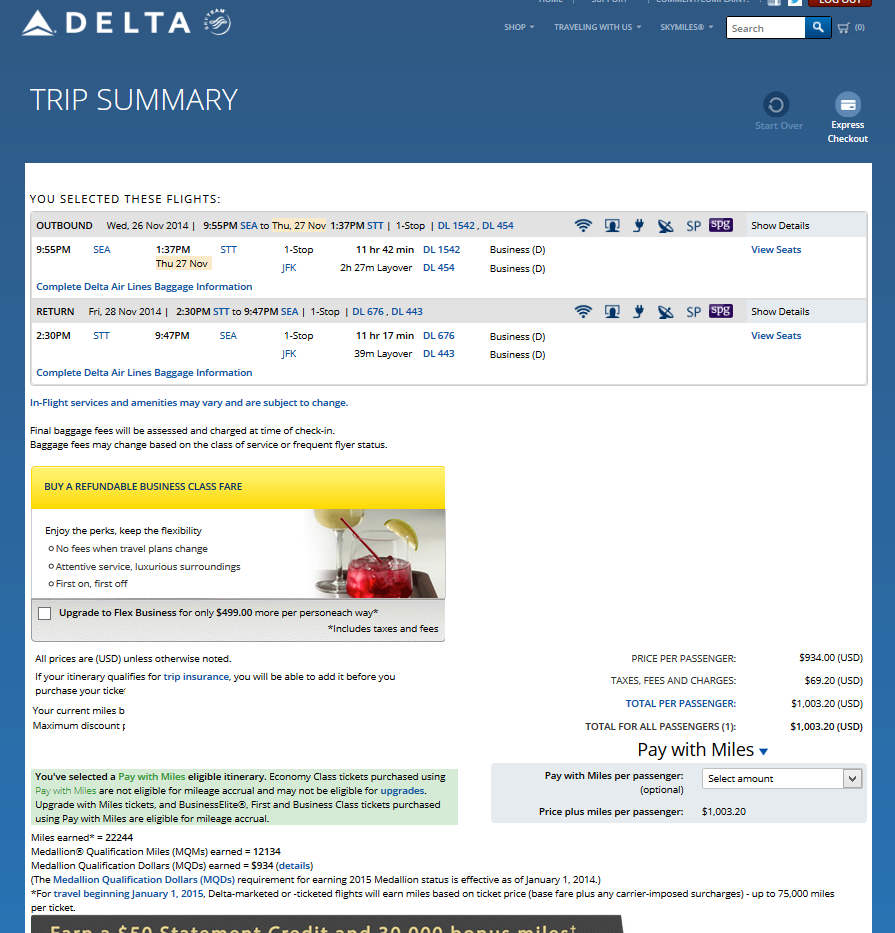Check the Upgrade to Flex Business checkbox

click(x=44, y=613)
